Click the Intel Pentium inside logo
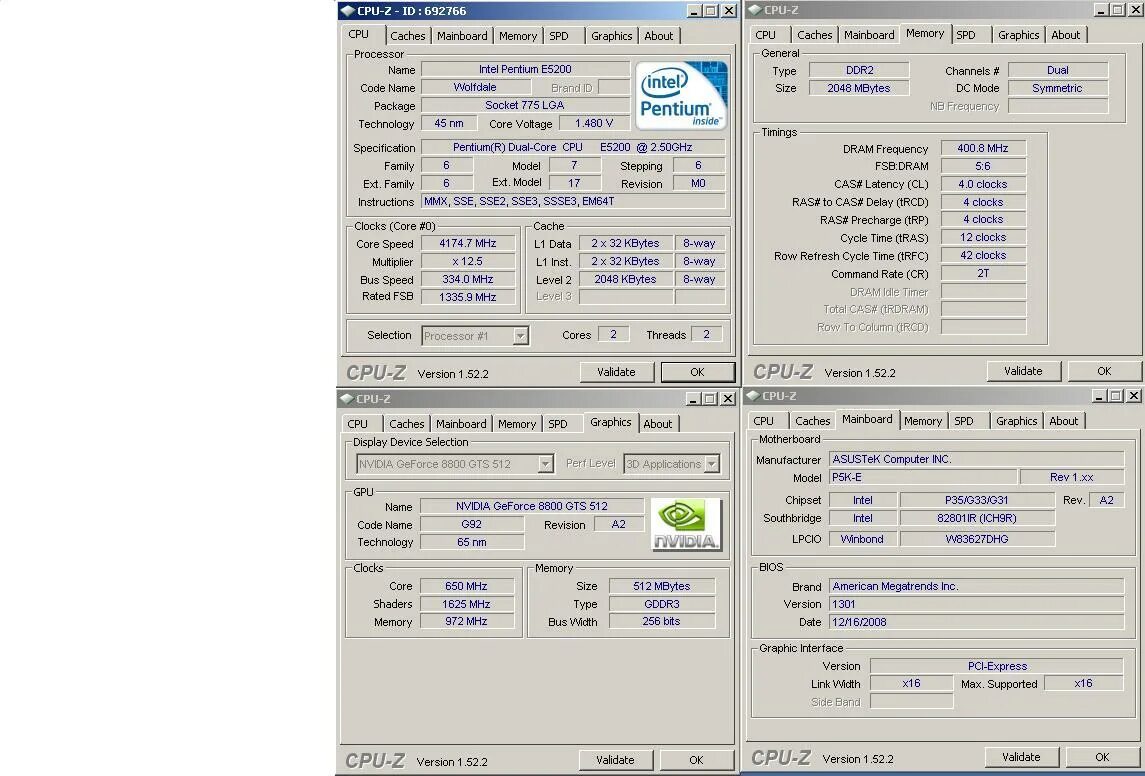This screenshot has height=776, width=1145. pyautogui.click(x=681, y=96)
